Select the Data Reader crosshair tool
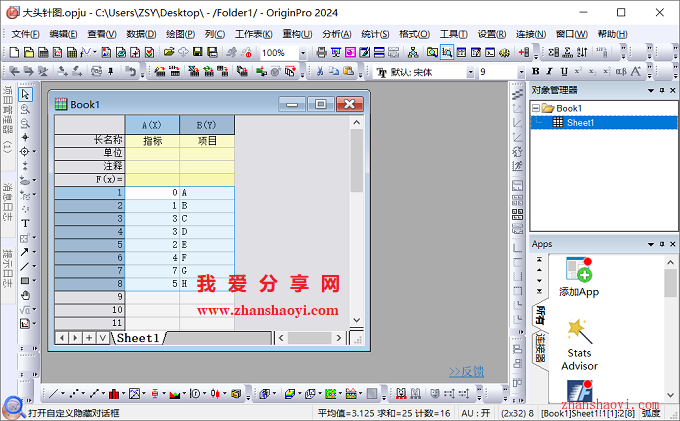This screenshot has width=680, height=421. [x=25, y=151]
